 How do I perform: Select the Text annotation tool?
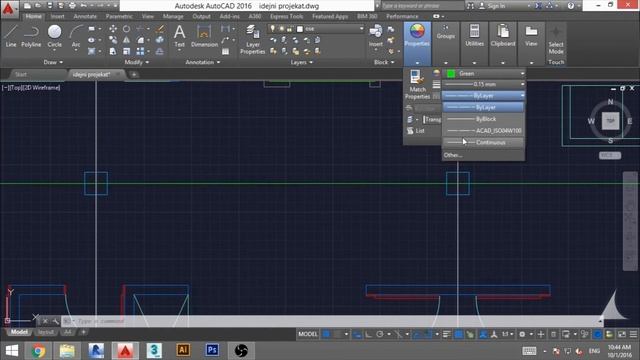tap(180, 36)
